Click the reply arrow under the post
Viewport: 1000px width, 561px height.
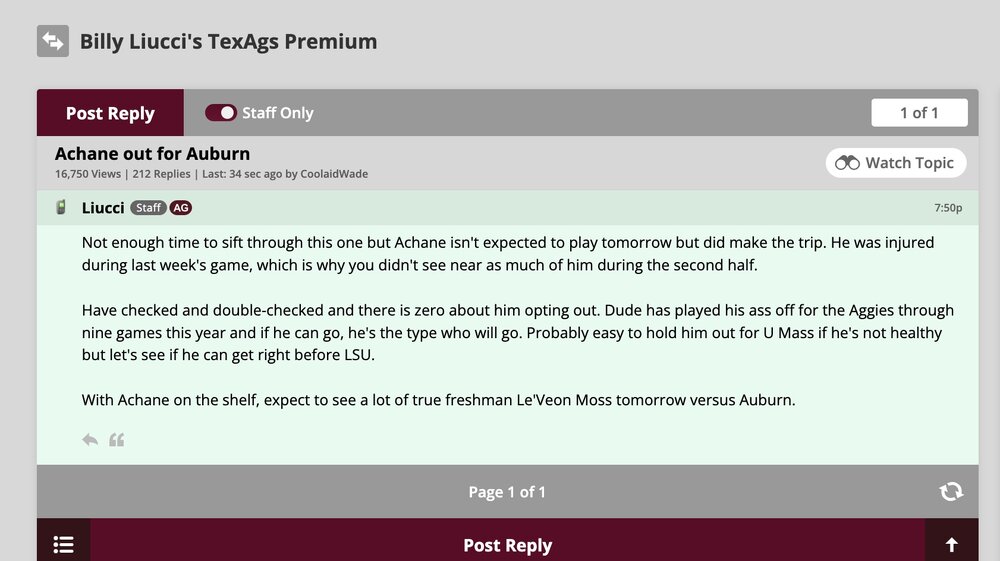click(x=90, y=439)
